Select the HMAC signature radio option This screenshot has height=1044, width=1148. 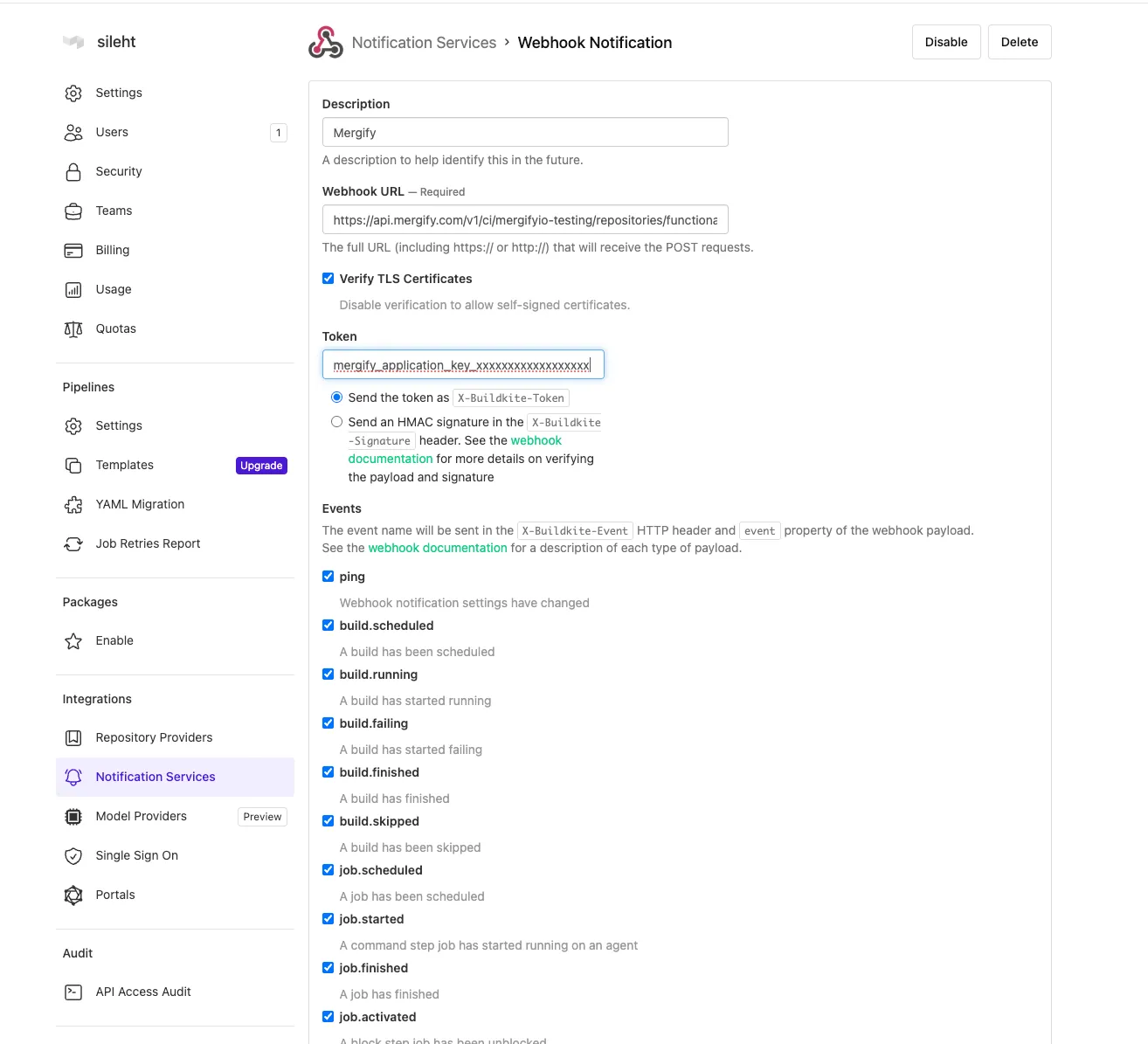pos(336,421)
